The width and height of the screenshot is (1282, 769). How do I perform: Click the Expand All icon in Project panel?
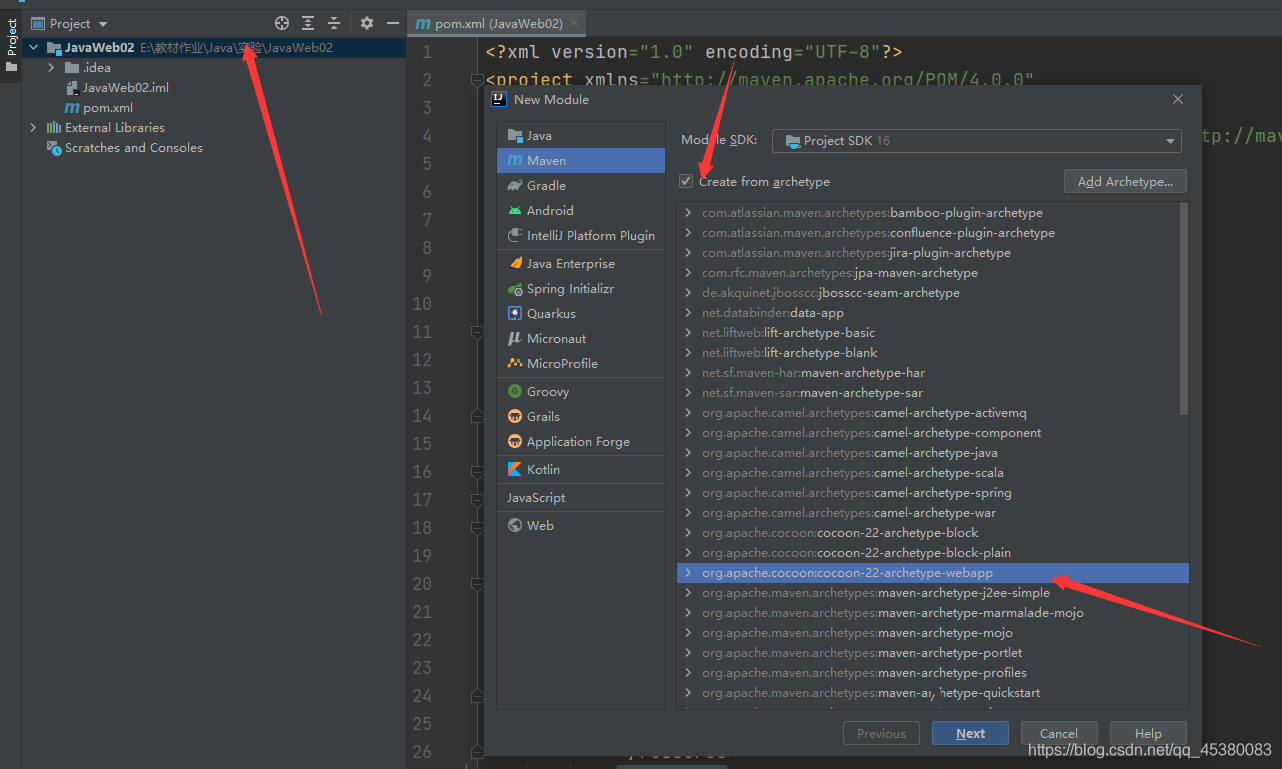[x=308, y=23]
